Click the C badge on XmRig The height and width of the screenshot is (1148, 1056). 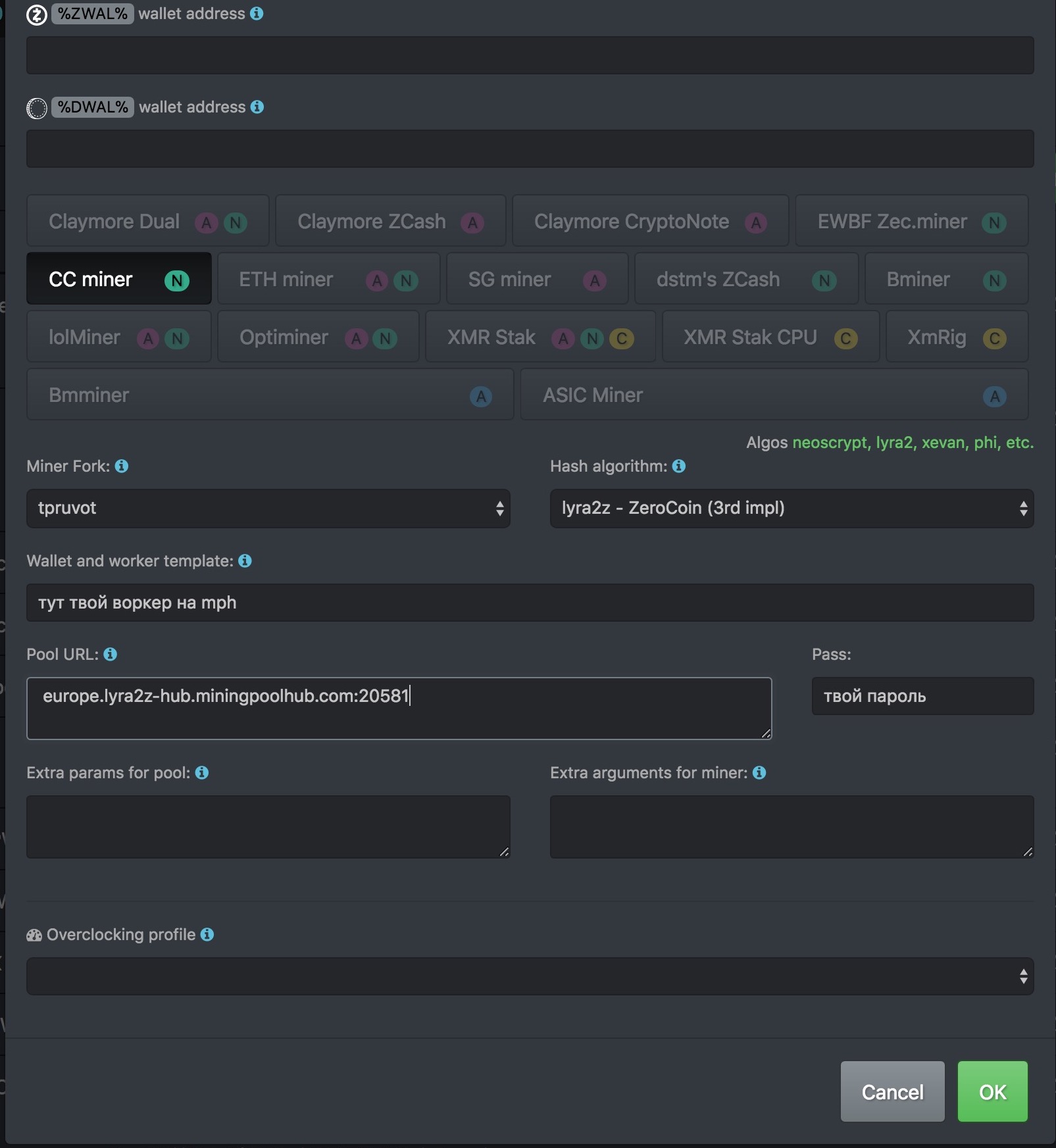click(995, 339)
